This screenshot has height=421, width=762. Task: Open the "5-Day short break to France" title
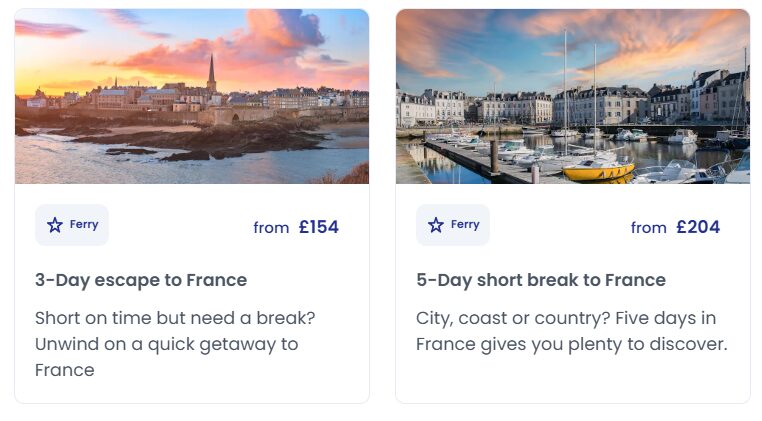(541, 280)
